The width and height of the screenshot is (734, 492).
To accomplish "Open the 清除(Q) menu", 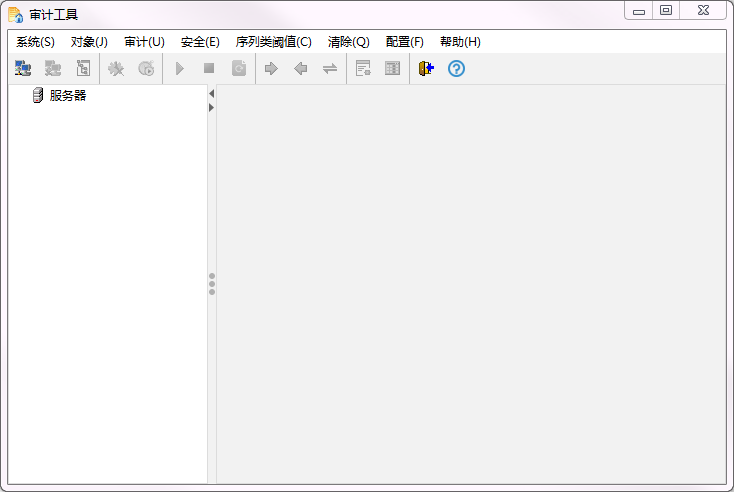I will tap(349, 42).
